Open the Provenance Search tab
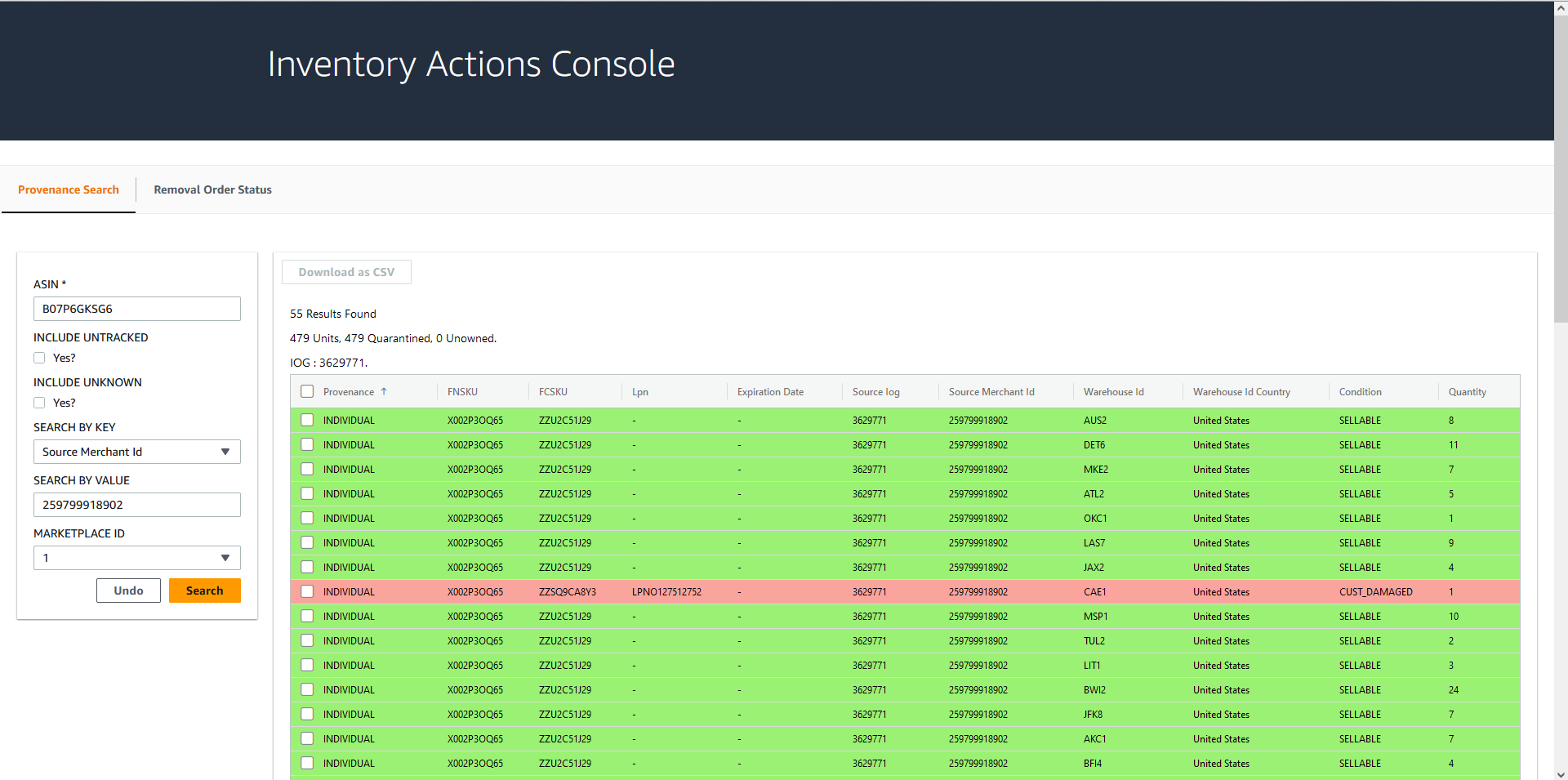Image resolution: width=1568 pixels, height=780 pixels. point(69,189)
